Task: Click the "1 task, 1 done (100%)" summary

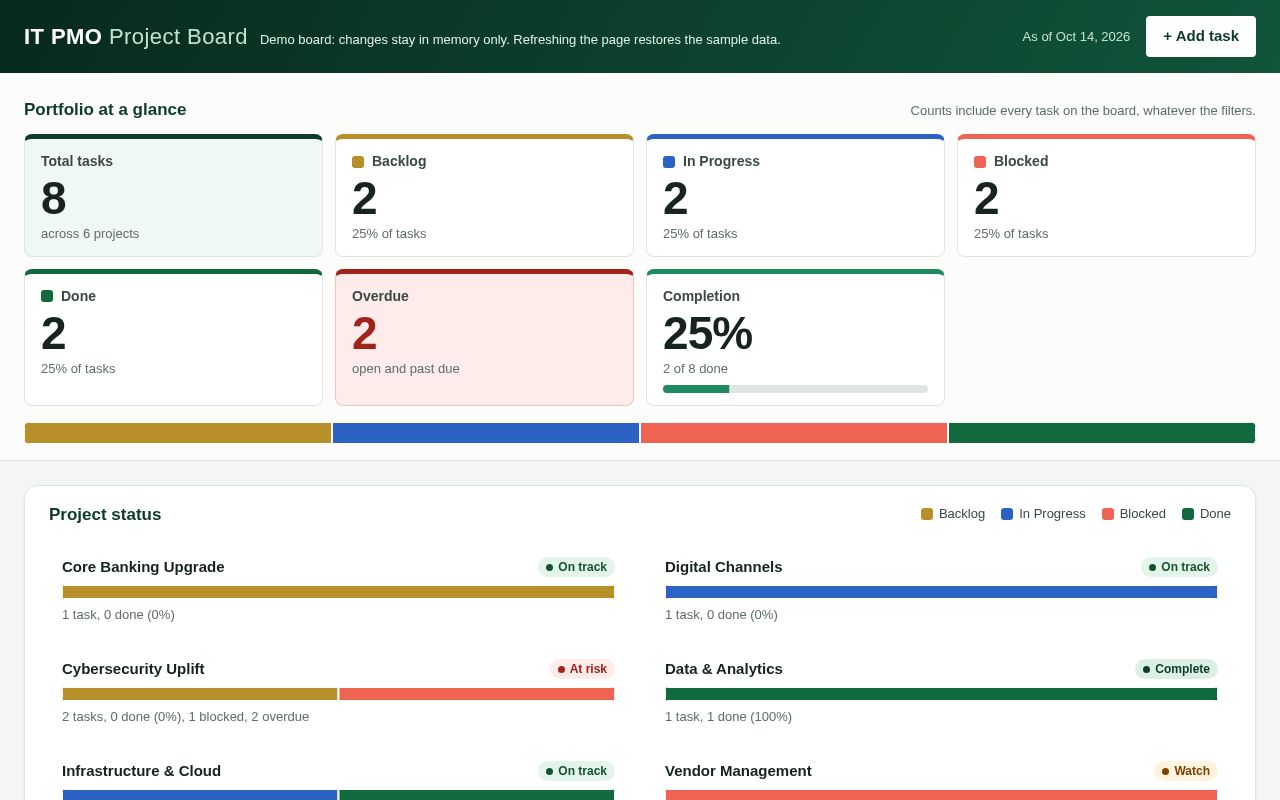Action: point(728,717)
